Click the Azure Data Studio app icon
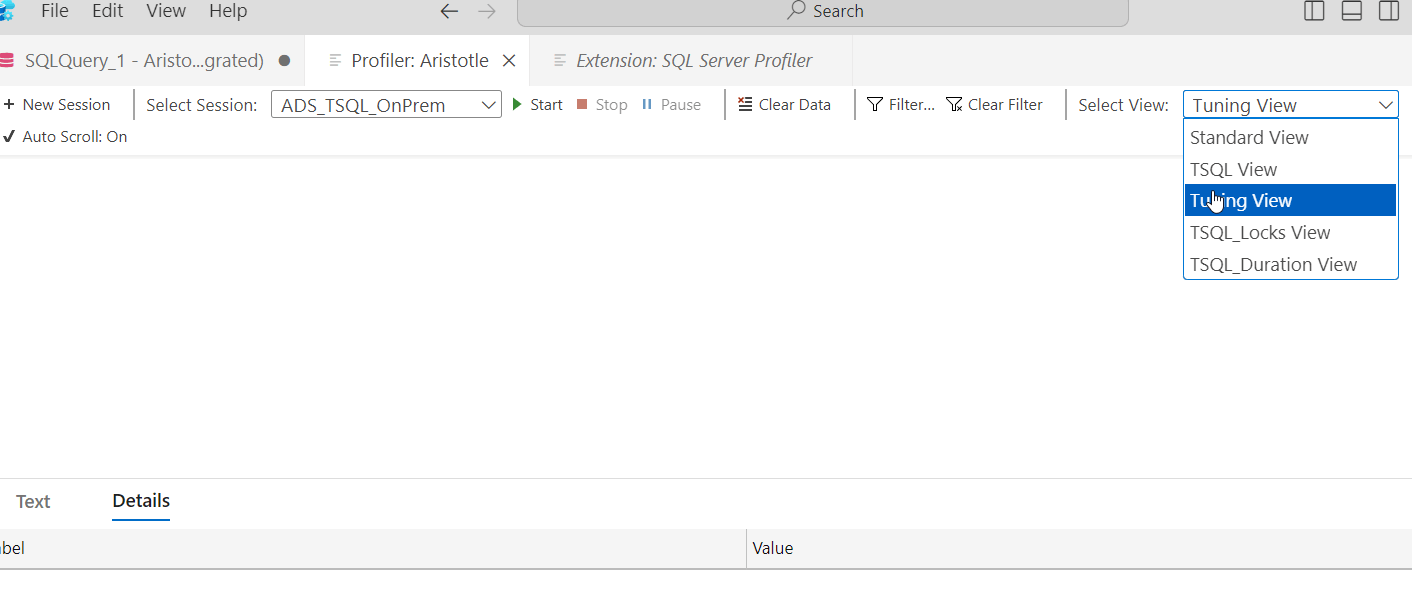Image resolution: width=1412 pixels, height=610 pixels. point(7,11)
